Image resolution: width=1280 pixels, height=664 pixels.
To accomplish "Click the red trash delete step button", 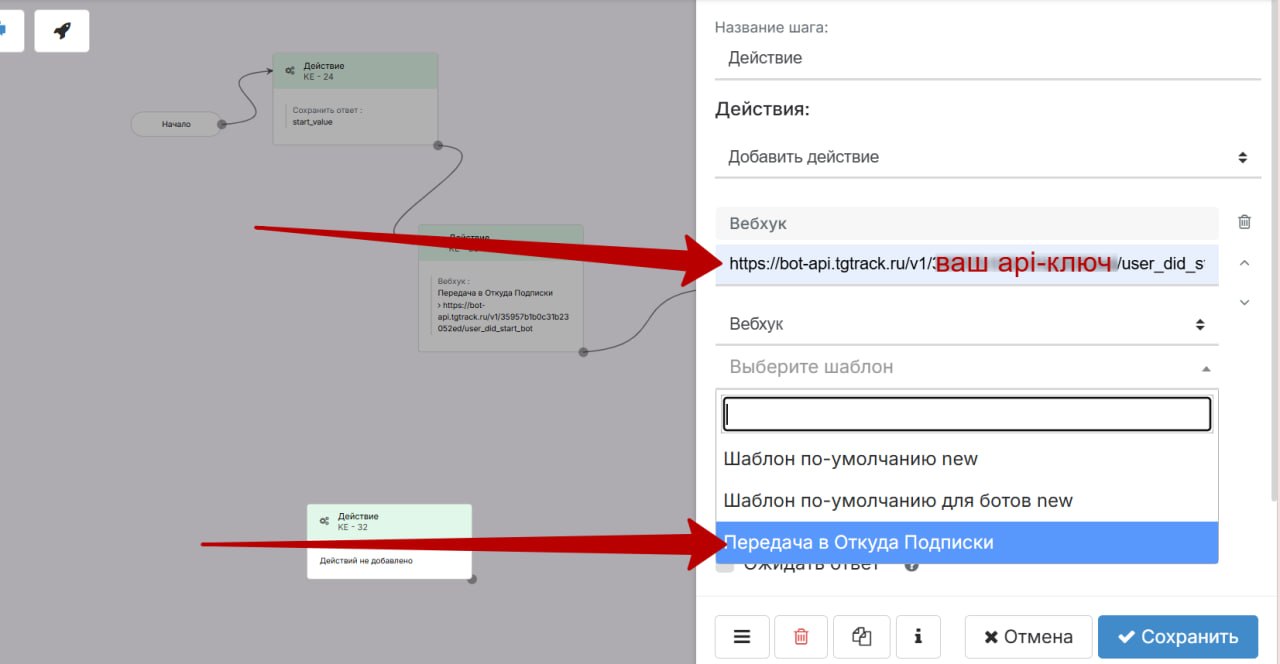I will 801,636.
